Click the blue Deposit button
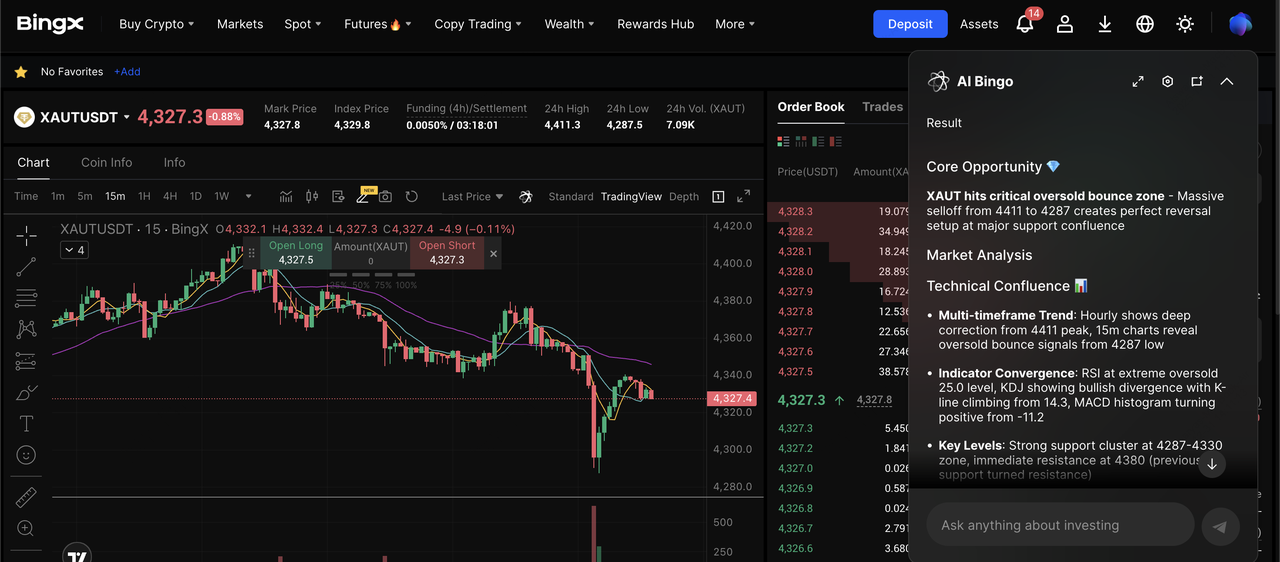Screen dimensions: 1280x562 point(910,24)
